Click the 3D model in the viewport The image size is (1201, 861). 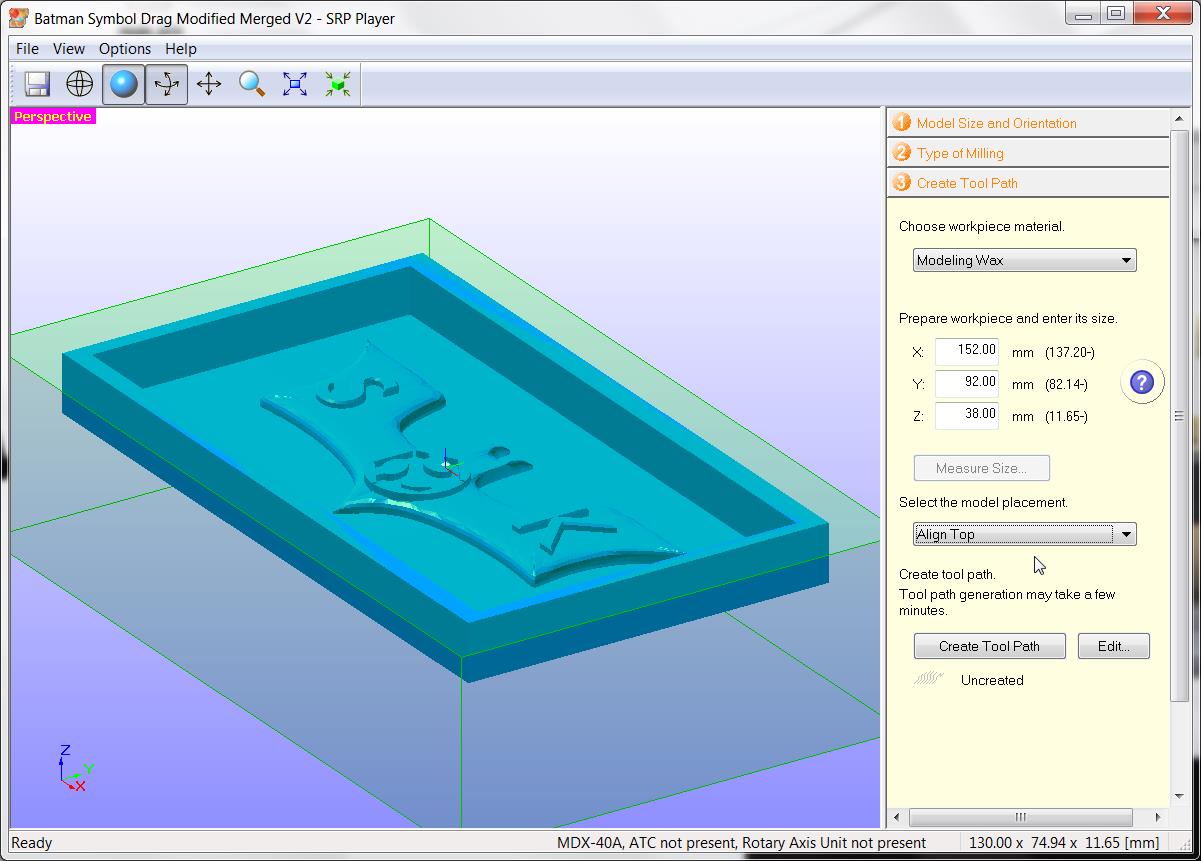(x=446, y=468)
